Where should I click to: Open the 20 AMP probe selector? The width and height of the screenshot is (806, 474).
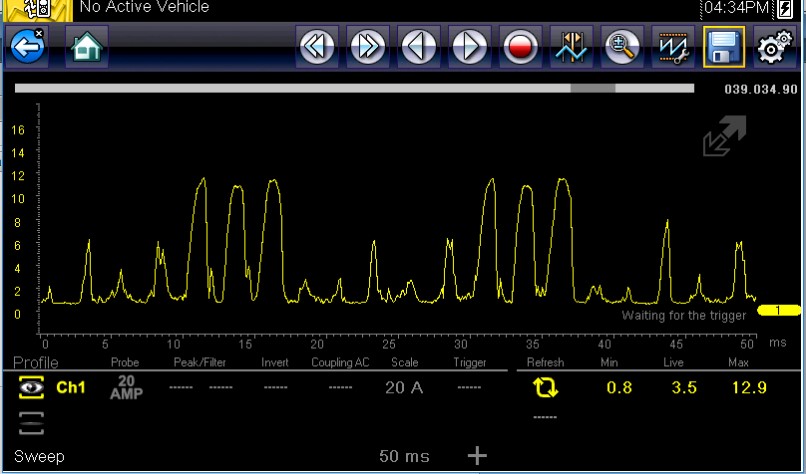pos(124,388)
